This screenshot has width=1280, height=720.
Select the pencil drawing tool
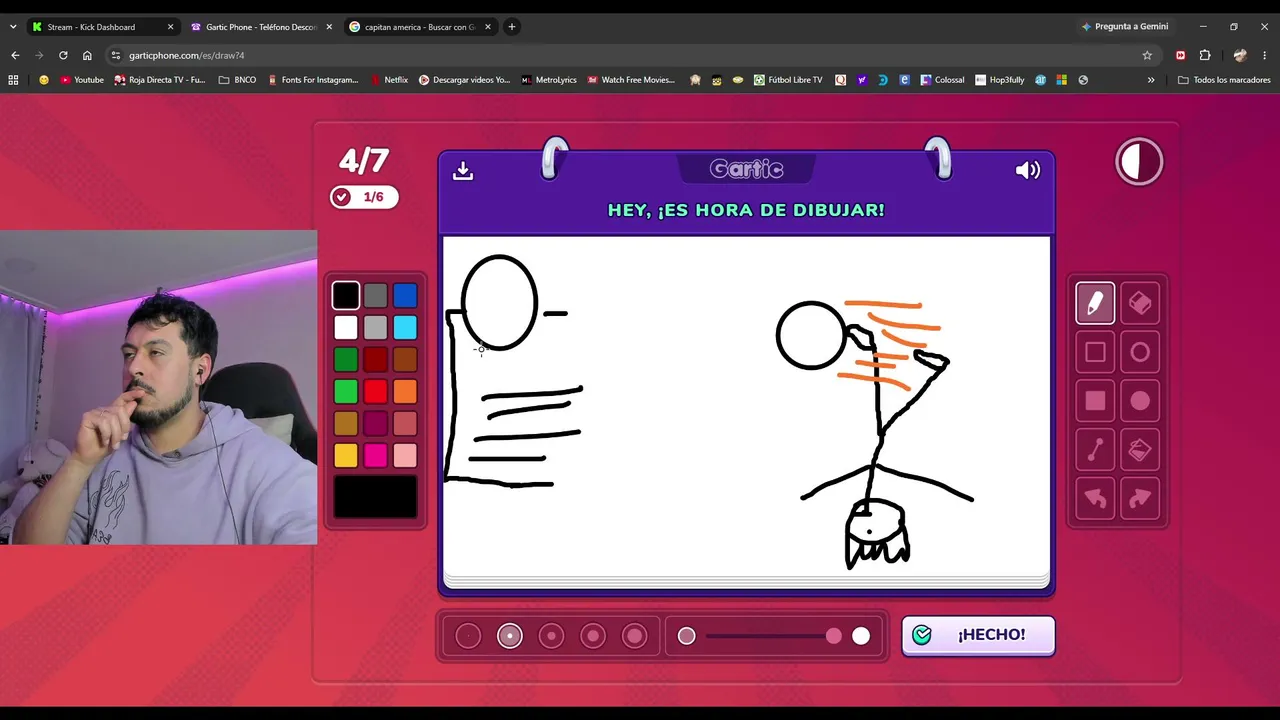coord(1095,303)
